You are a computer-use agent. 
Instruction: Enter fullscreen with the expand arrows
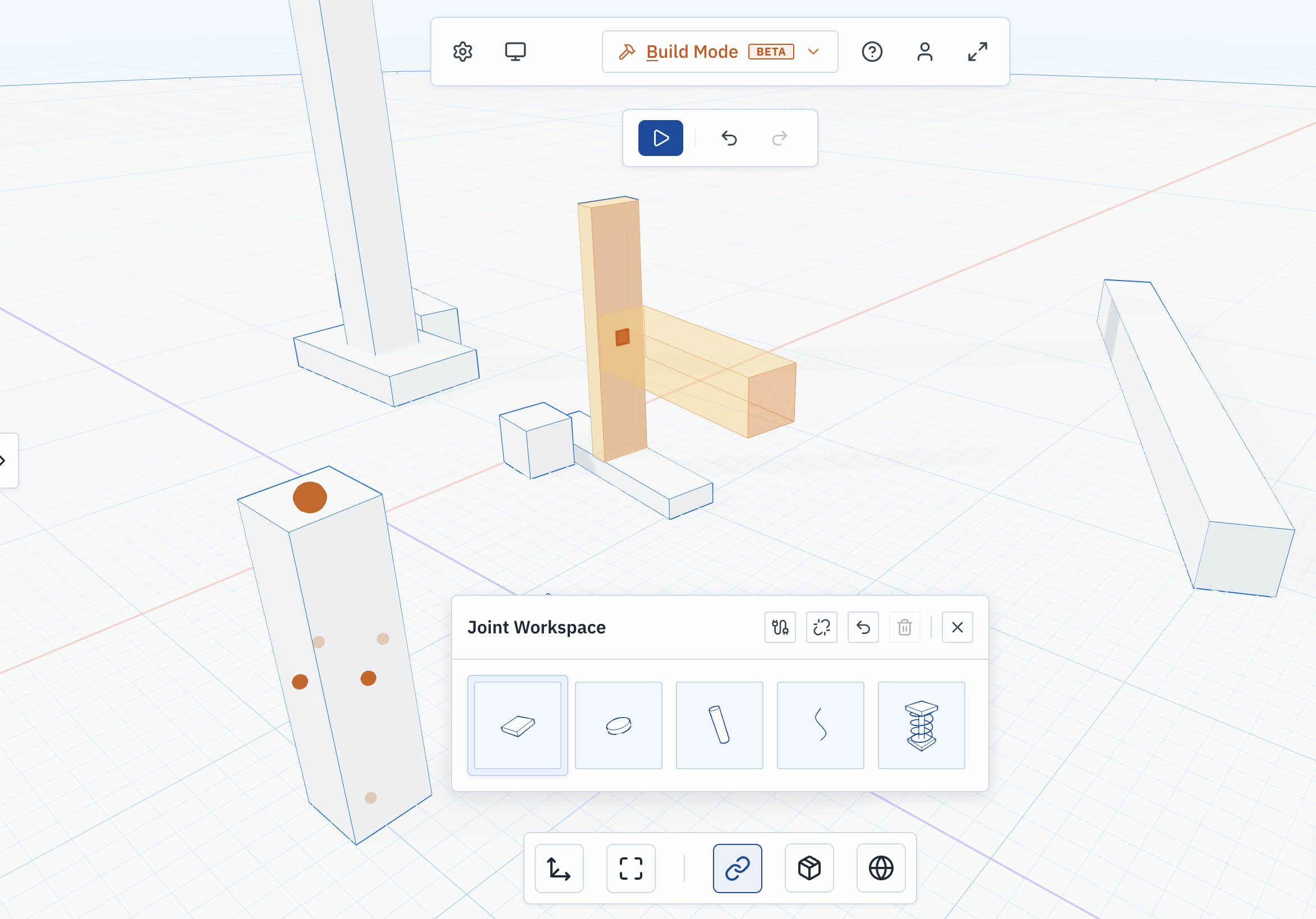977,52
